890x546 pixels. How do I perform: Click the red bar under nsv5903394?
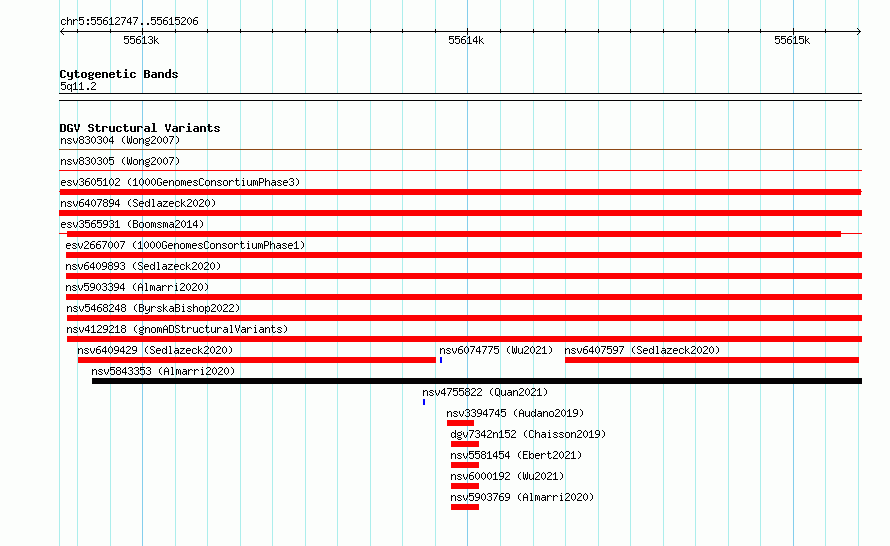pos(464,297)
